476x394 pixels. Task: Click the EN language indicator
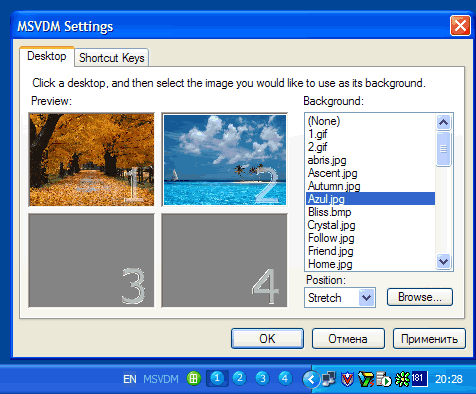[x=130, y=379]
